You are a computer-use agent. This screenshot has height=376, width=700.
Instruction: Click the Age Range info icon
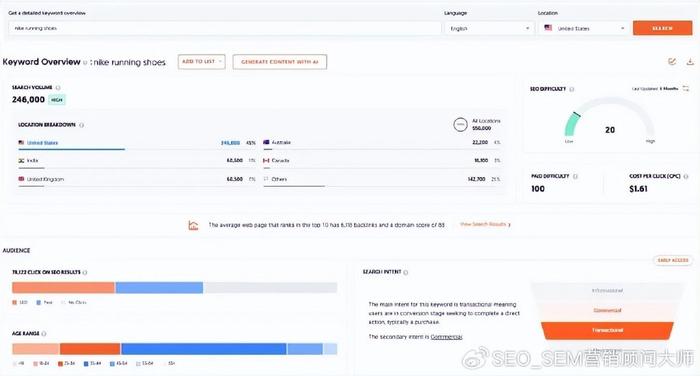pos(44,334)
